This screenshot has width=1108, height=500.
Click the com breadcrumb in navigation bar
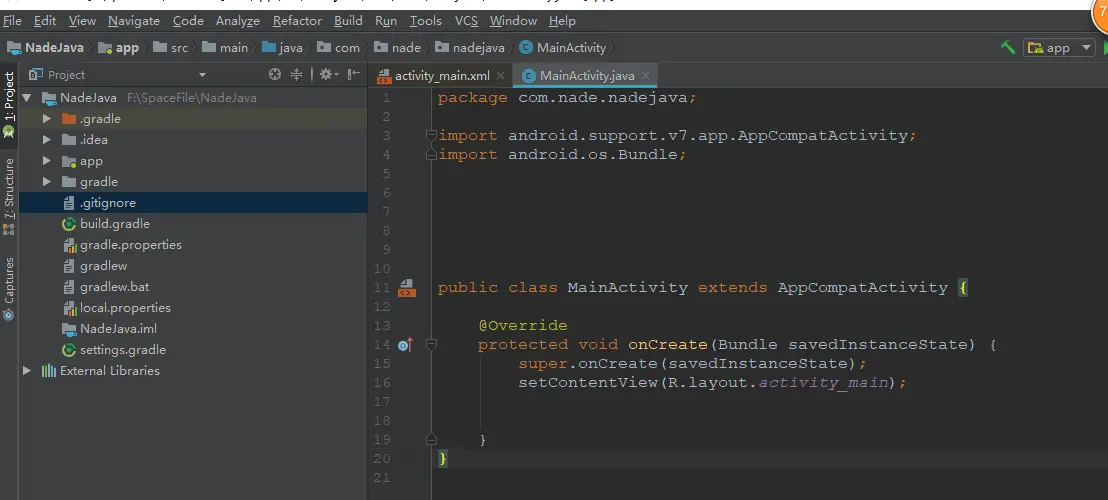click(338, 48)
